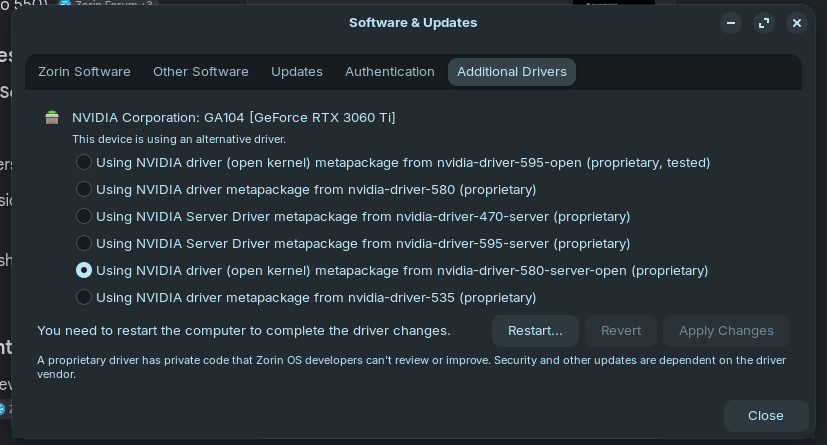
Task: Choose nvidia-driver-470-server driver radio button
Action: (x=84, y=216)
